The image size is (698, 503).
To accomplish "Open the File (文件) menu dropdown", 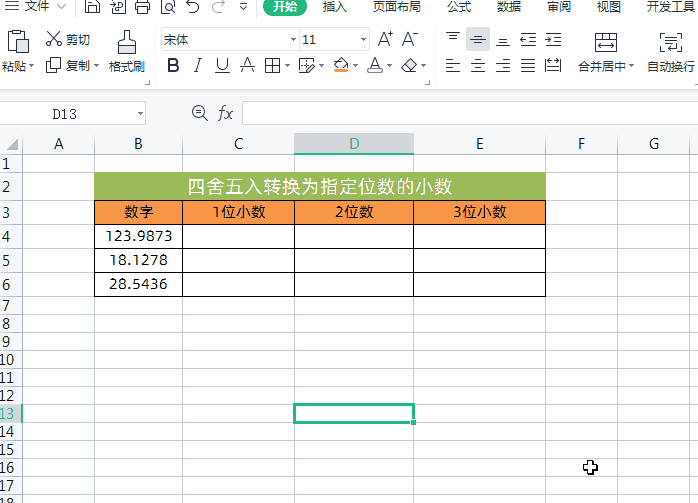I will coord(35,6).
